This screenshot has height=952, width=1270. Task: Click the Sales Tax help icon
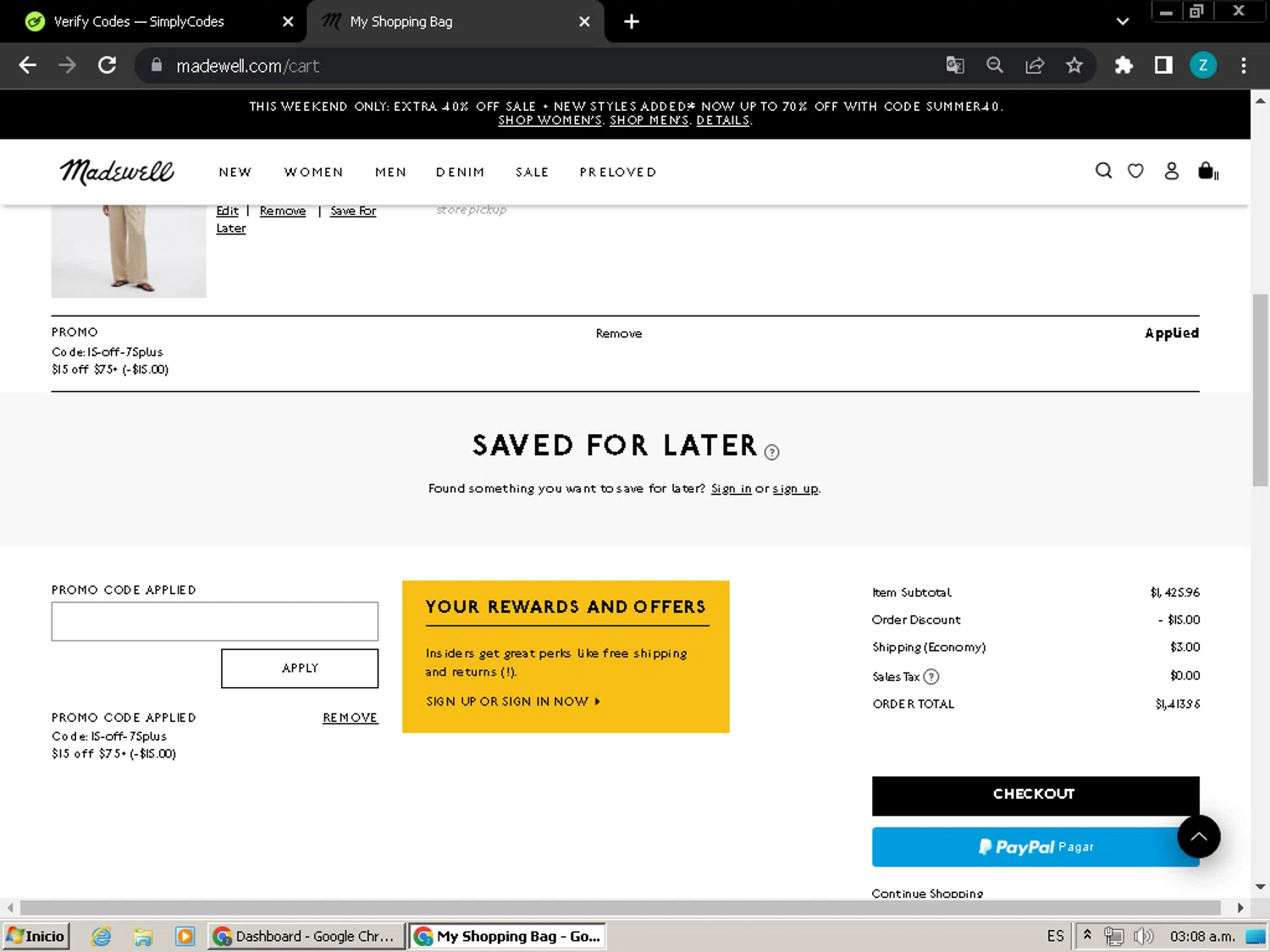pos(931,676)
